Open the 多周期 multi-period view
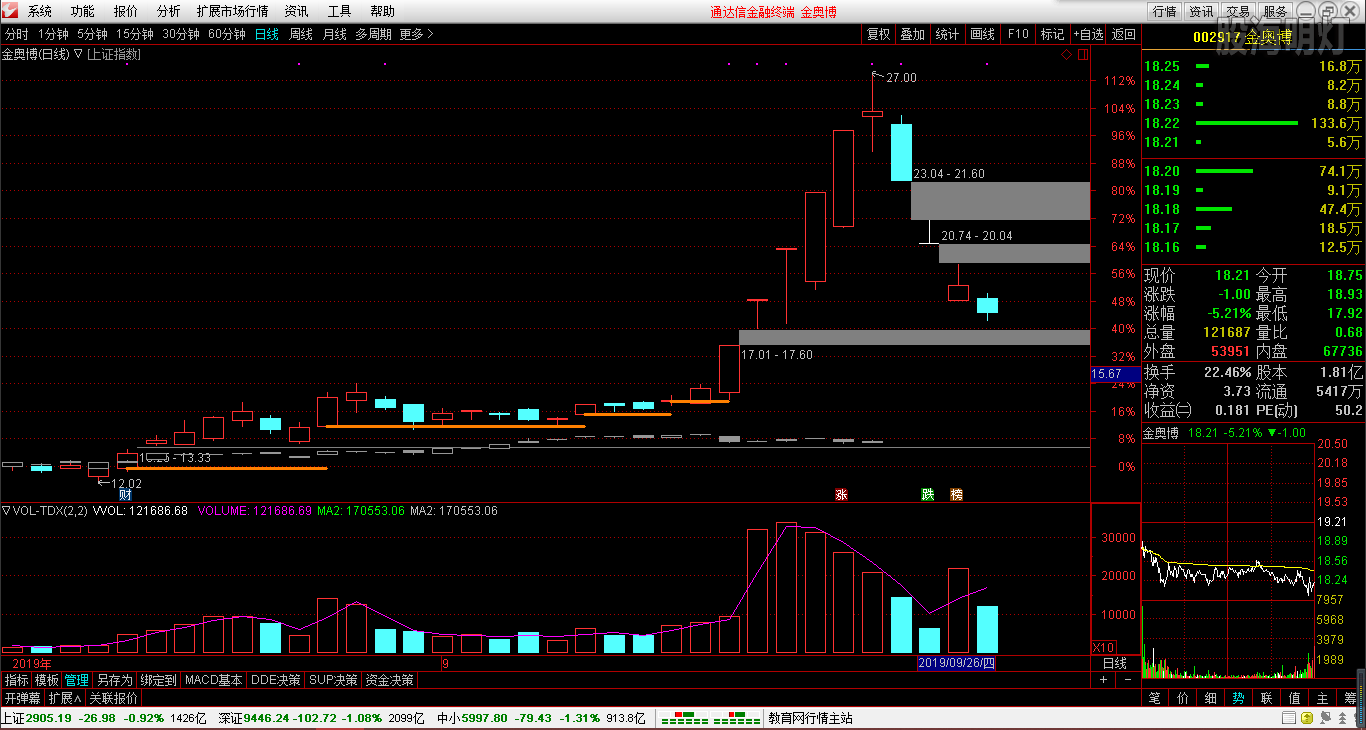The height and width of the screenshot is (730, 1366). point(373,34)
